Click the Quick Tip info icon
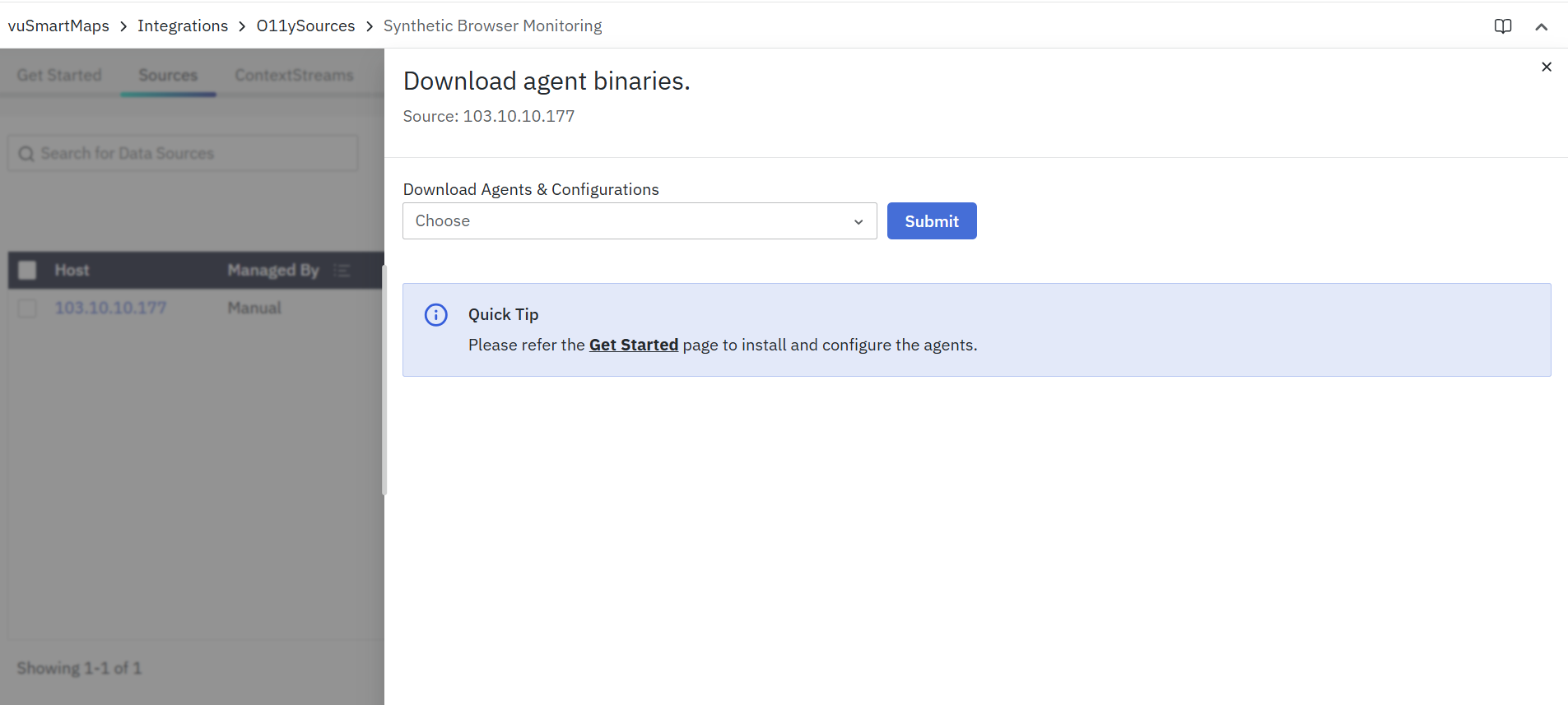The image size is (1568, 705). pos(435,315)
